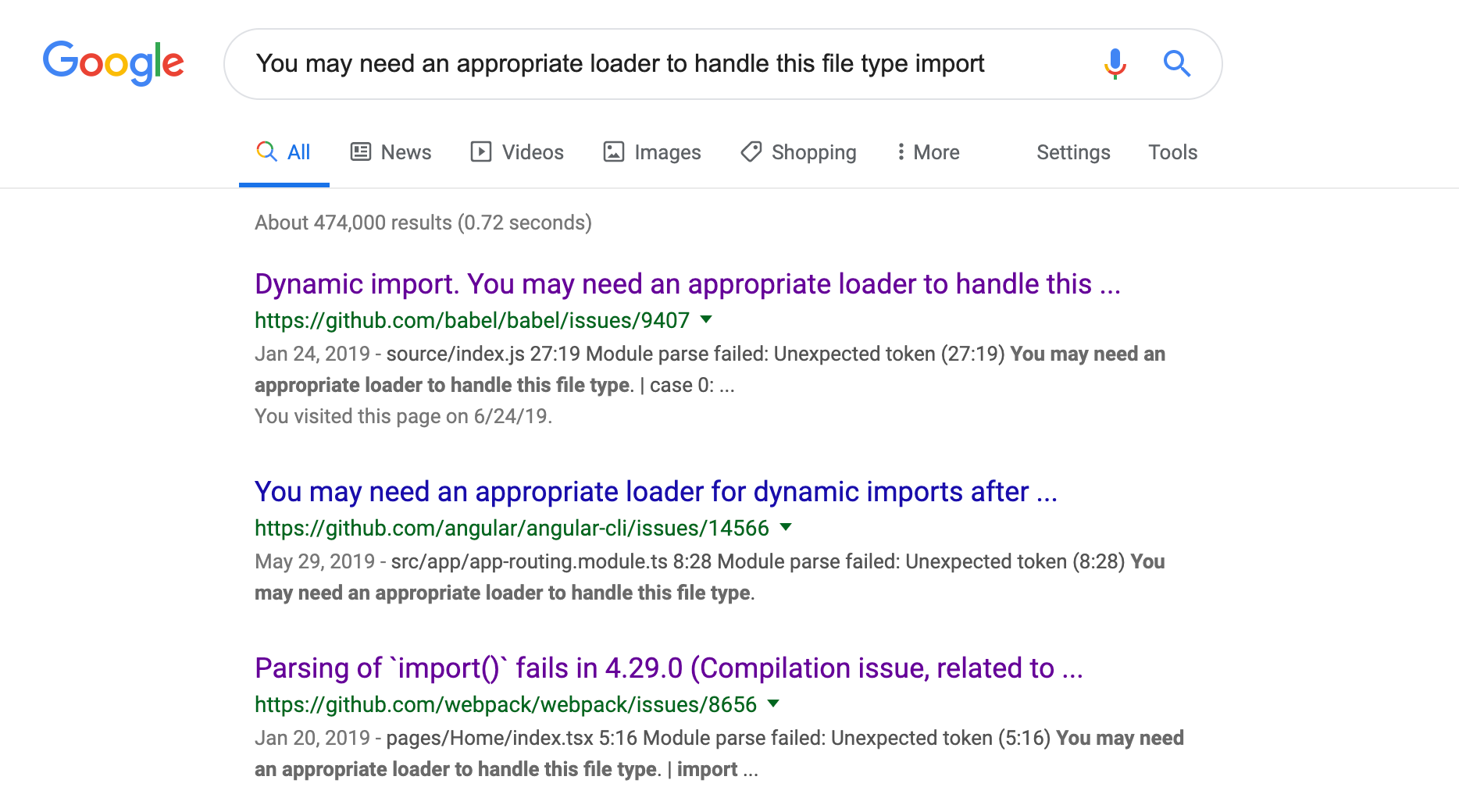Select the News tab icon
Viewport: 1459px width, 812px height.
coord(361,151)
